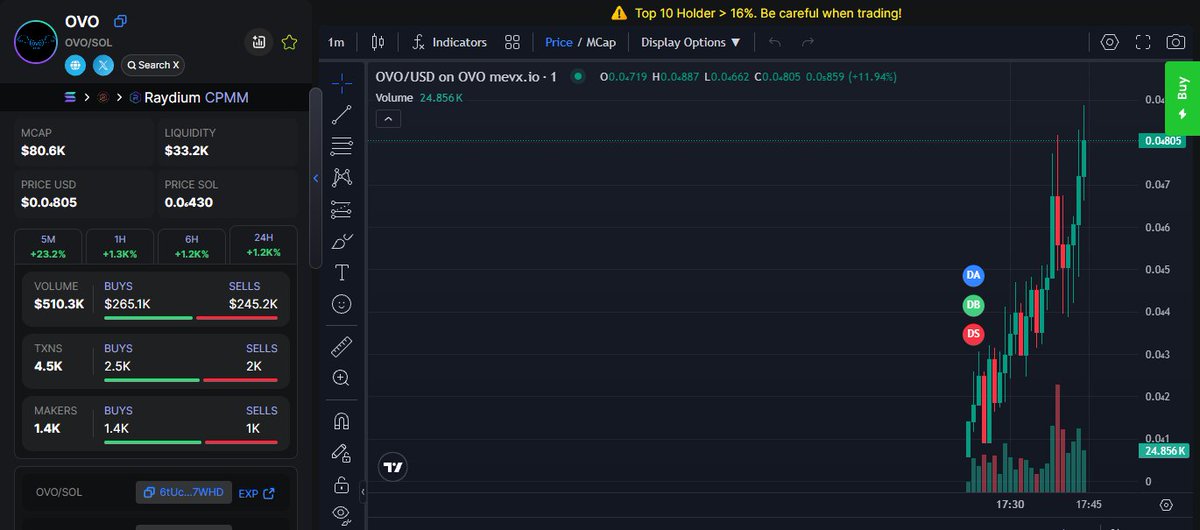The height and width of the screenshot is (530, 1200).
Task: Open time axis settings gear icon
Action: click(1166, 505)
